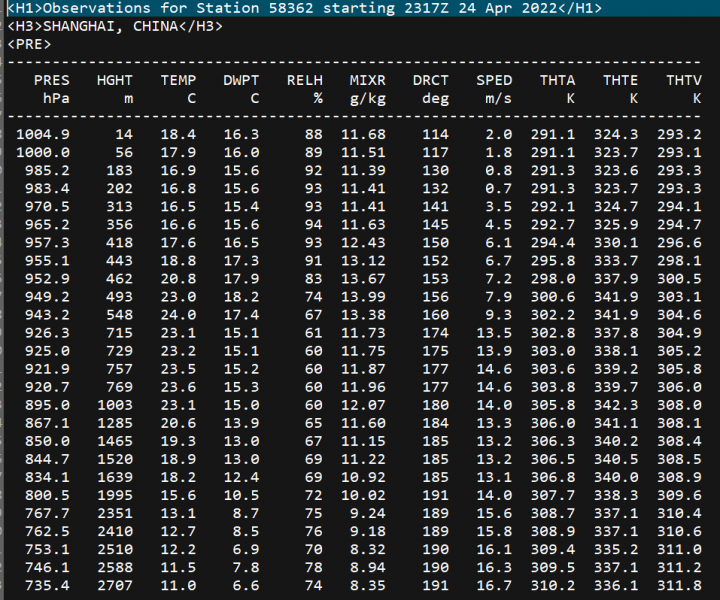Click the MIXR column header

click(x=367, y=80)
